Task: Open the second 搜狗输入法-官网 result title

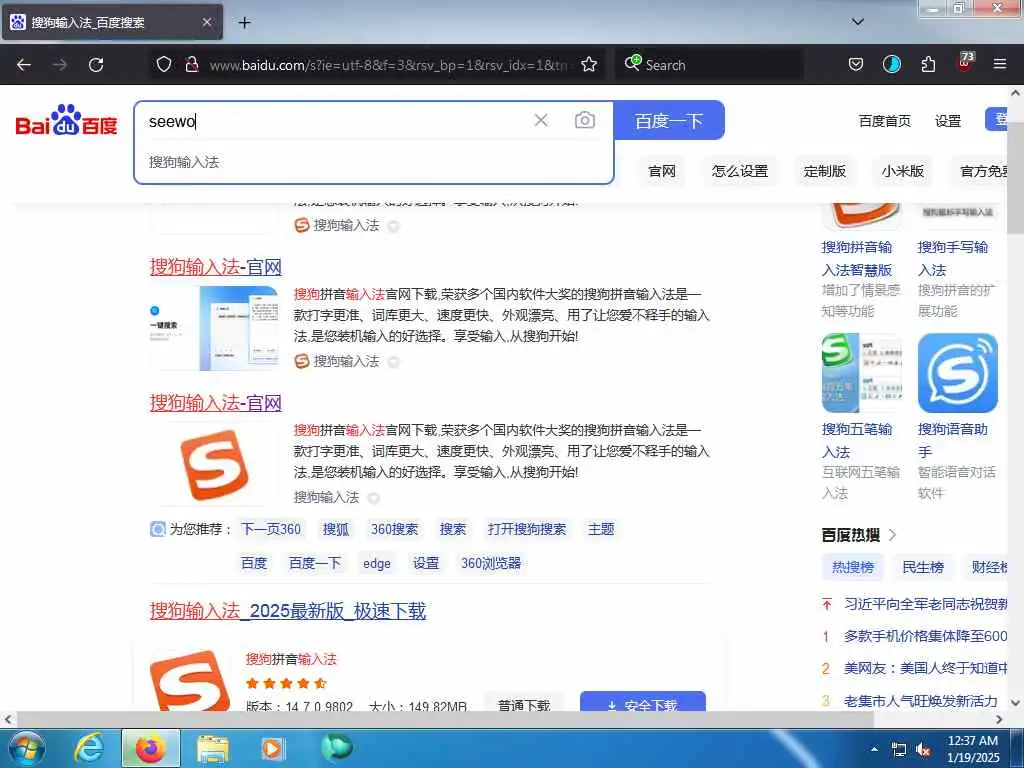Action: tap(216, 402)
